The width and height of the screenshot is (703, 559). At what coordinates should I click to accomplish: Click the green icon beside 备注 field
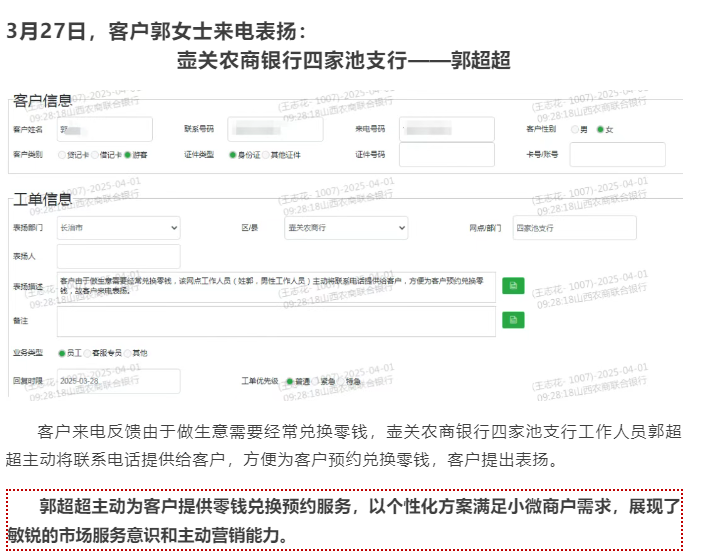pos(512,320)
